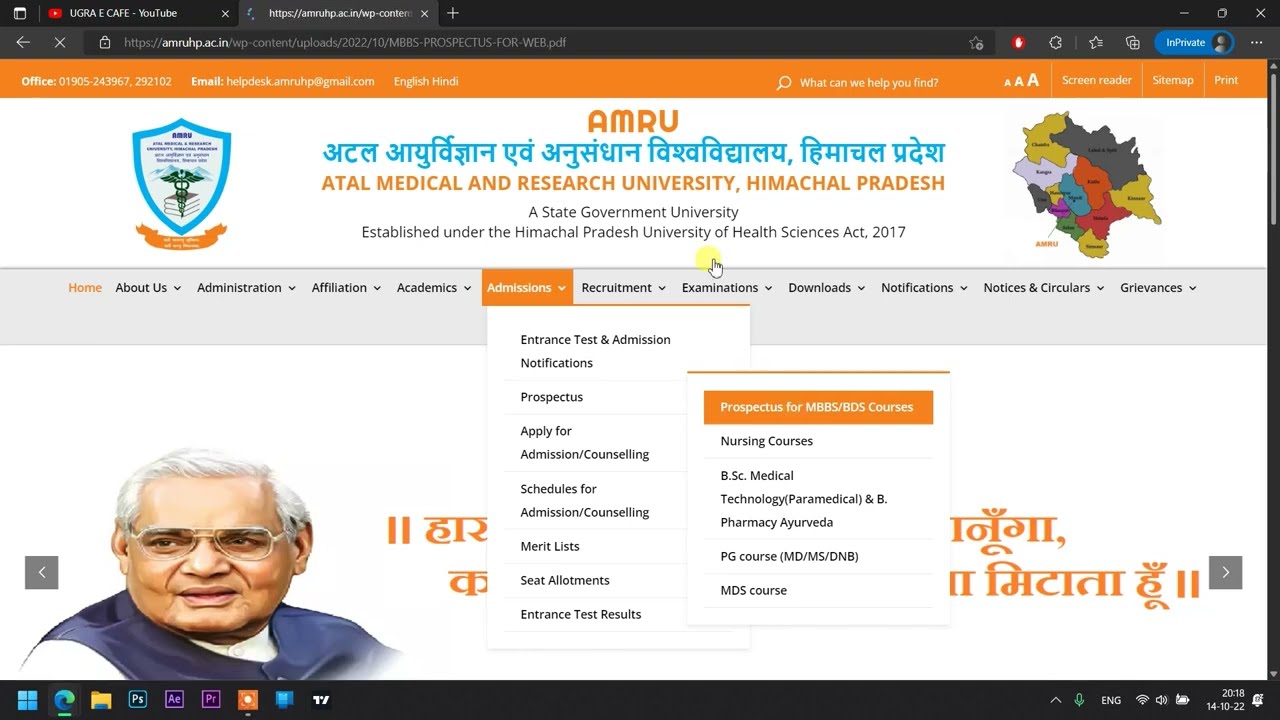
Task: Open Prospectus for MBBS/BDS Courses
Action: click(x=818, y=407)
